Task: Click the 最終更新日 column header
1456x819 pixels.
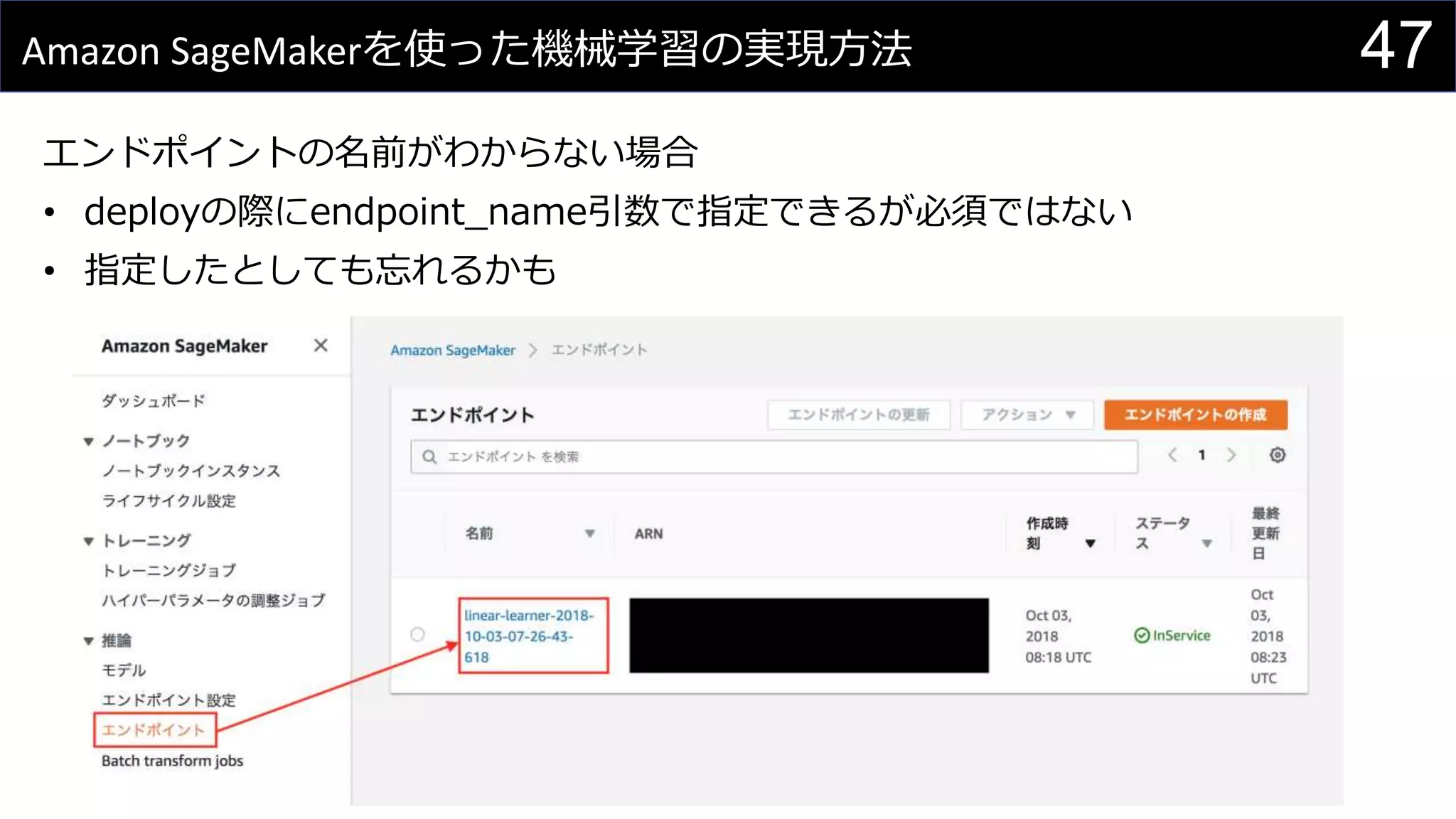Action: pos(1265,533)
